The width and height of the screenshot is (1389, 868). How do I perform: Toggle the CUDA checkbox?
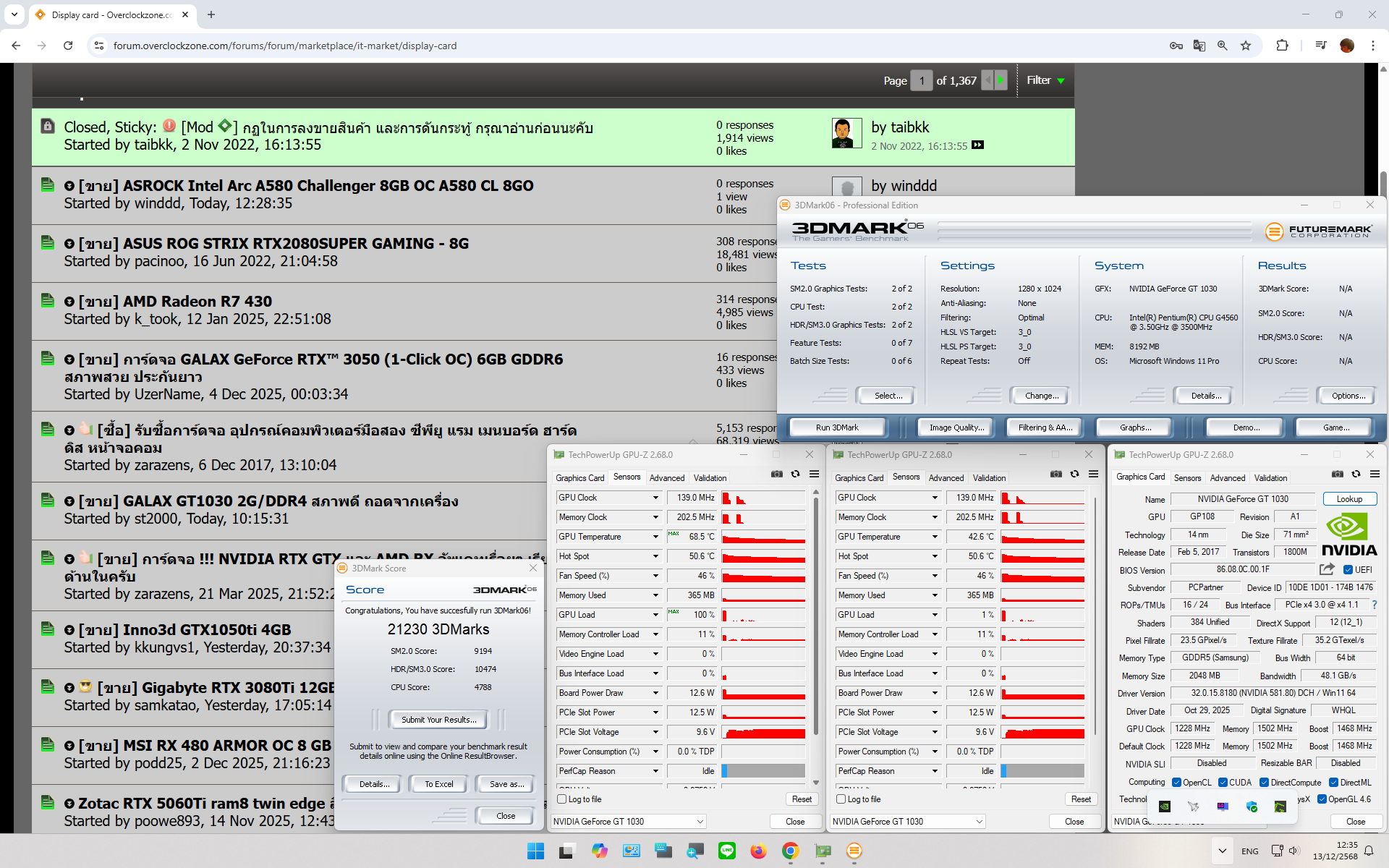(1223, 782)
